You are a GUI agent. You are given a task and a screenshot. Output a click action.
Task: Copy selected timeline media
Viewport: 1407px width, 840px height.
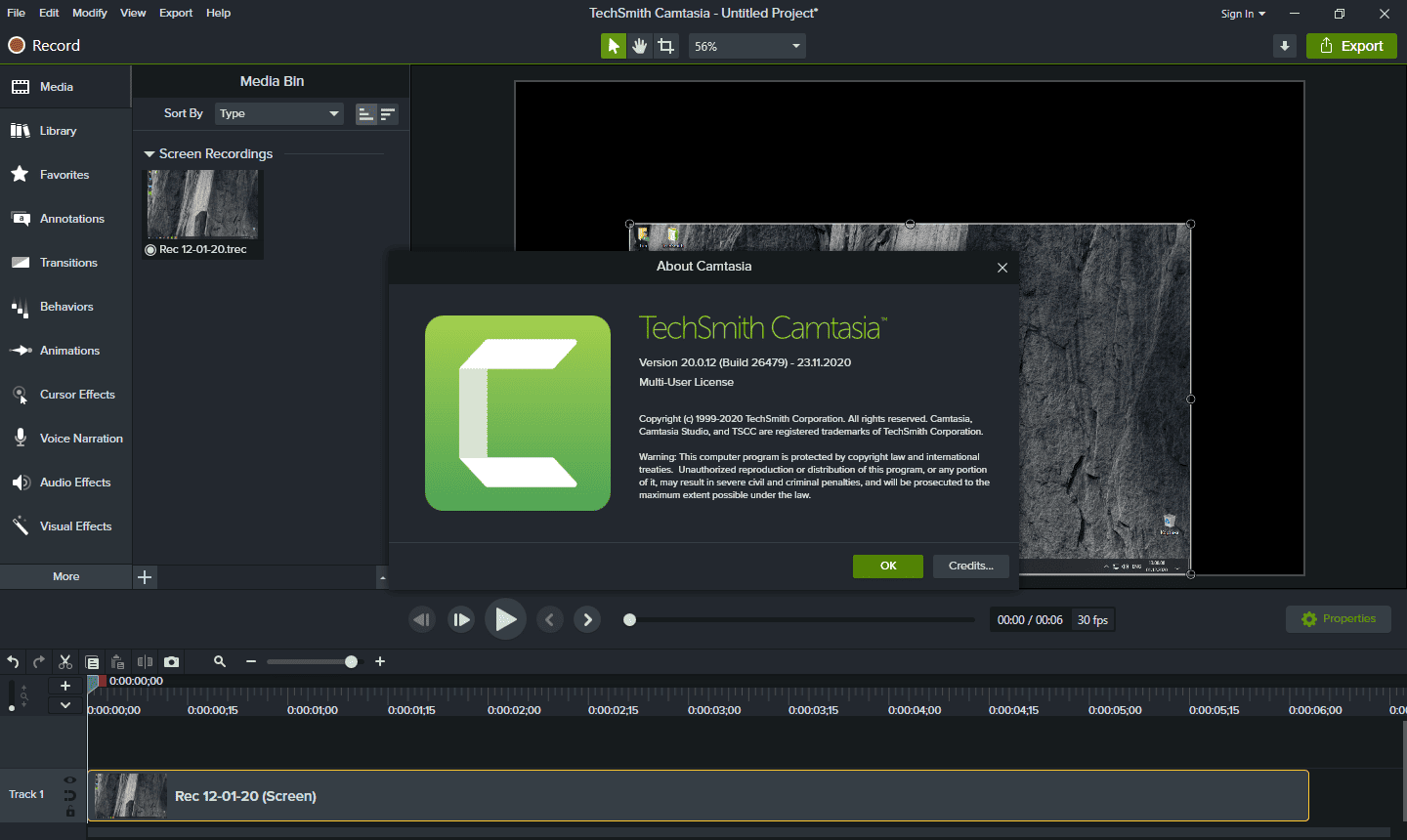(x=92, y=662)
